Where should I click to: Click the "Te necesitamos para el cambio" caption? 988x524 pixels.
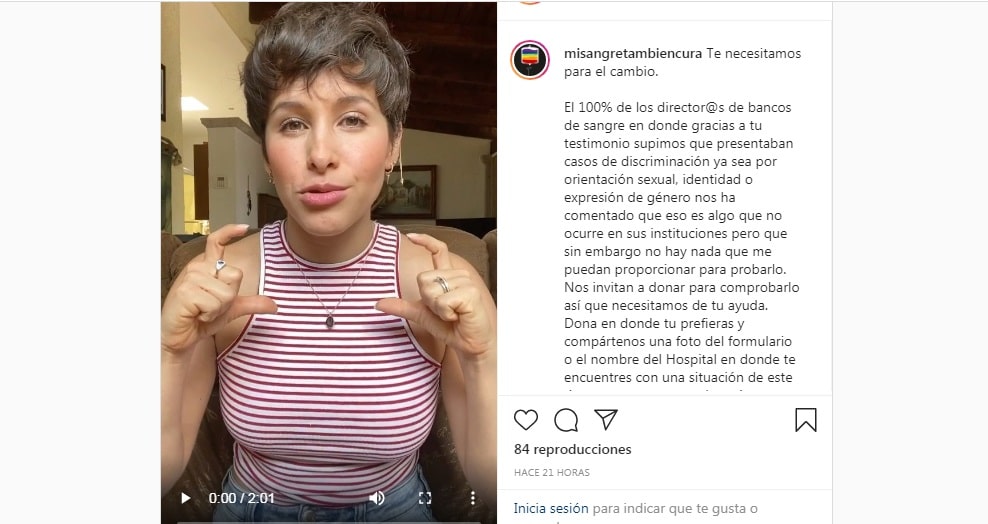pos(682,62)
